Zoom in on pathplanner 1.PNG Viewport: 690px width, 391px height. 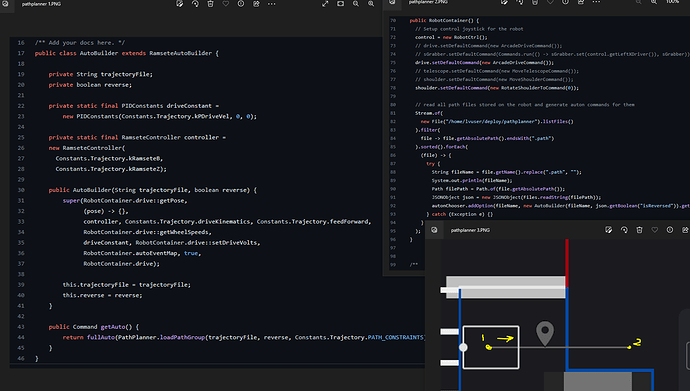[x=371, y=4]
